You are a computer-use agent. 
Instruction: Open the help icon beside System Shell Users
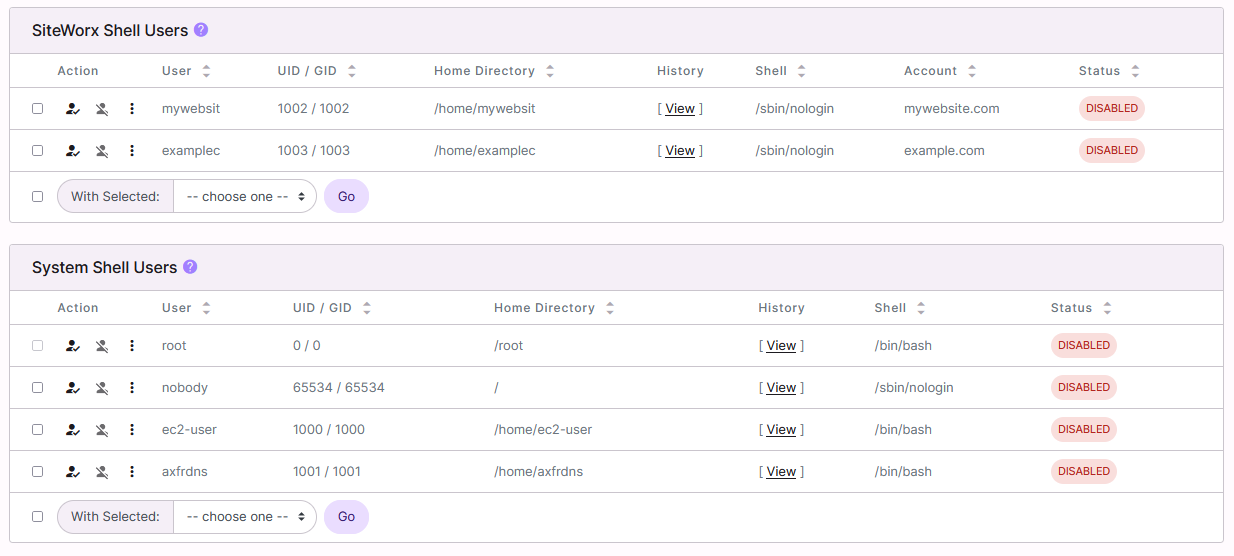click(x=190, y=267)
